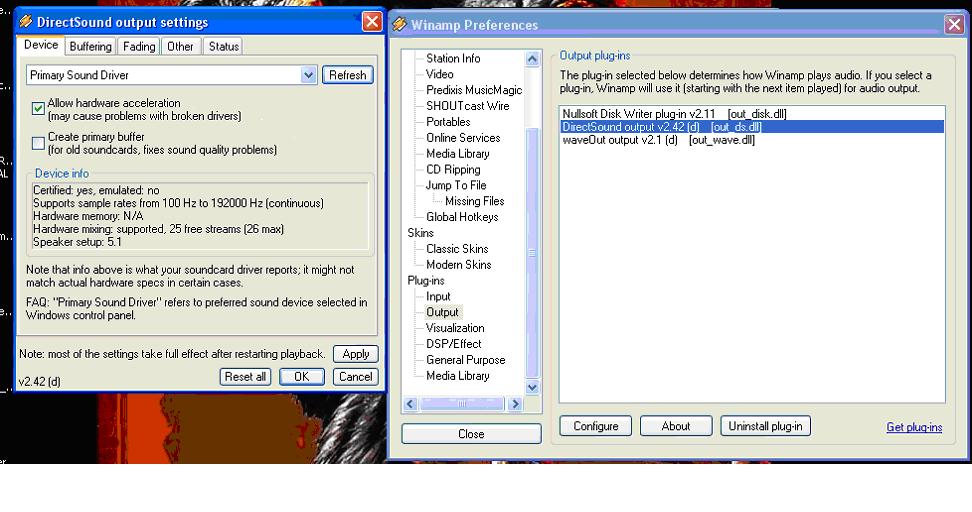972x512 pixels.
Task: Select Video in preferences tree
Action: tap(440, 74)
